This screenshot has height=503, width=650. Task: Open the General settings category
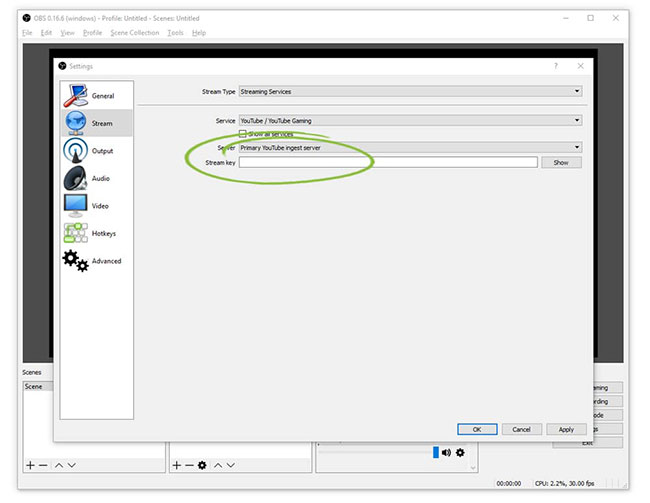[x=95, y=96]
